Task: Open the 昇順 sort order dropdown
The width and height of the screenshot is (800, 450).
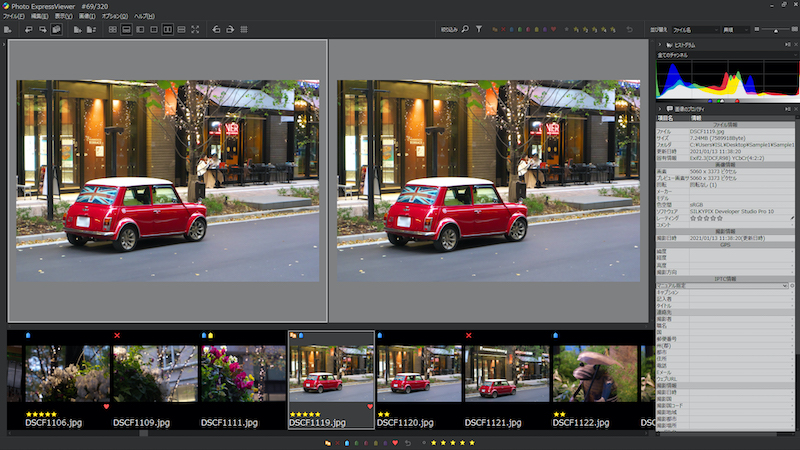Action: pos(736,30)
